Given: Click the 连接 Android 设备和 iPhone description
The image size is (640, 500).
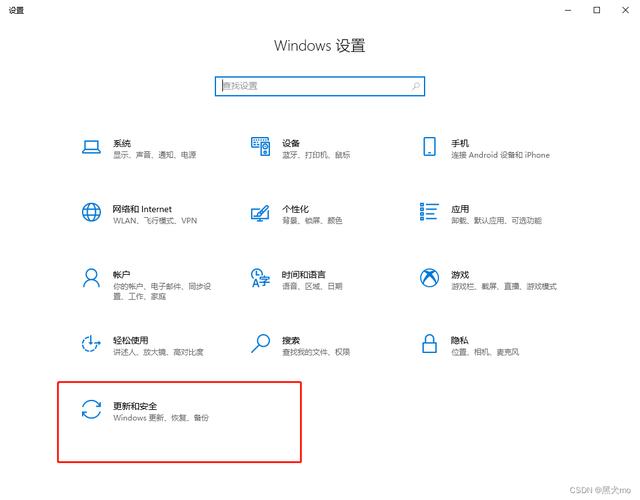Looking at the screenshot, I should 500,155.
